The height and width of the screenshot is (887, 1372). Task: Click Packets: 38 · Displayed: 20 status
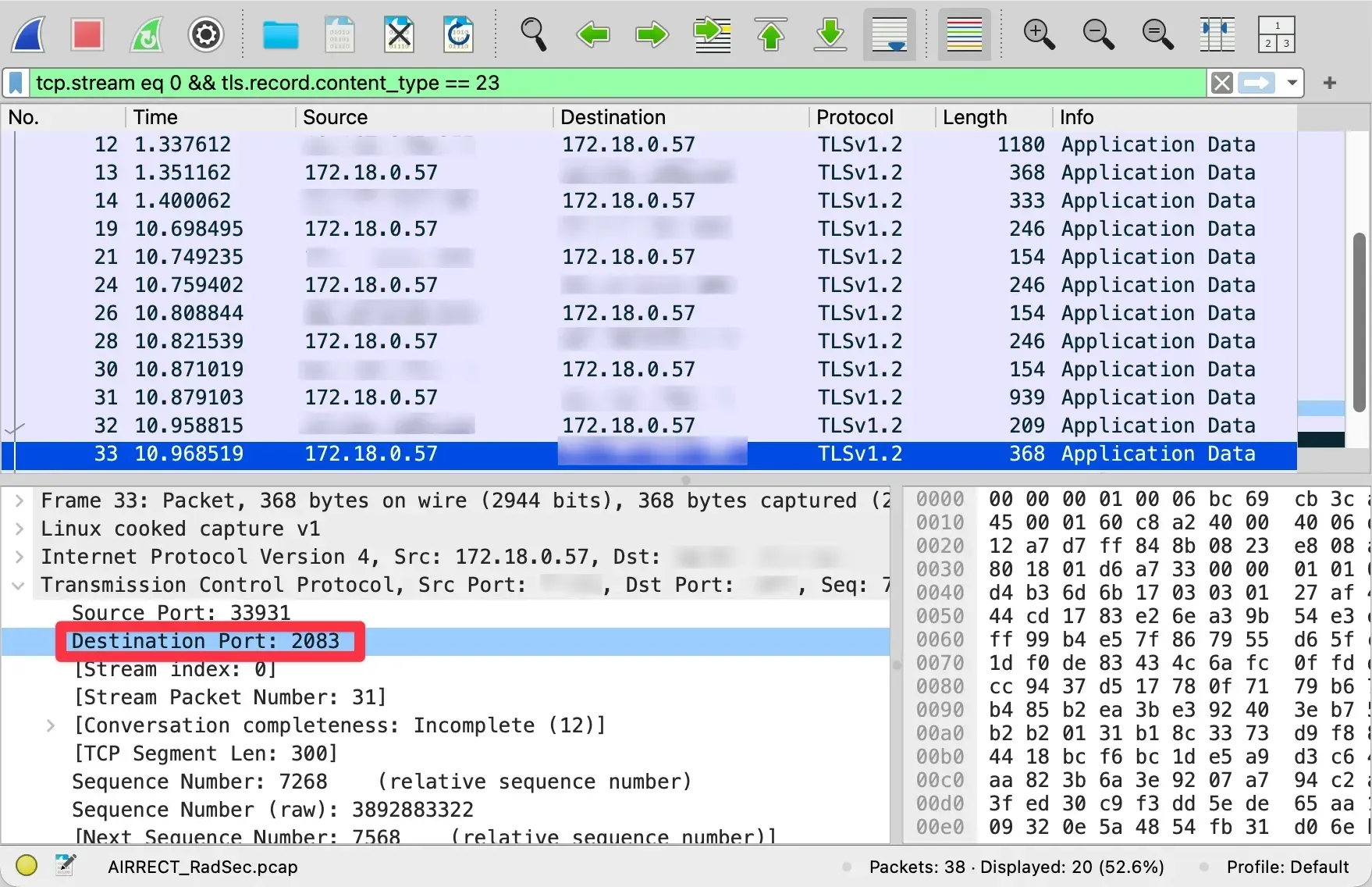click(1017, 867)
